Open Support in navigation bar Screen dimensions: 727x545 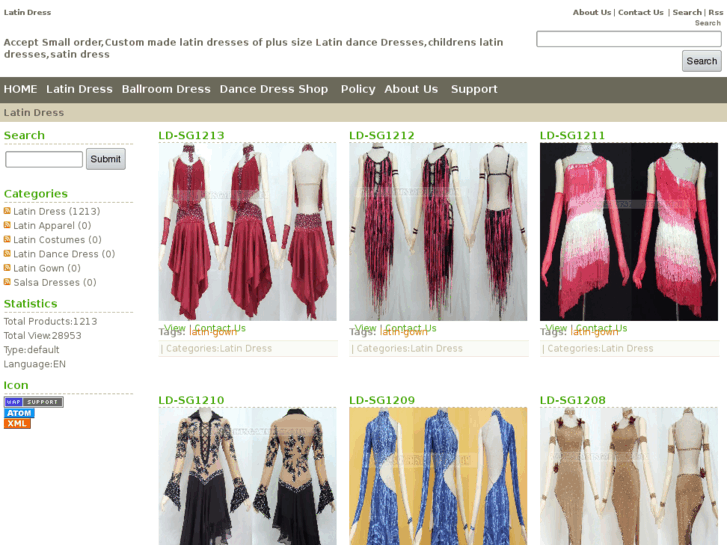(474, 89)
